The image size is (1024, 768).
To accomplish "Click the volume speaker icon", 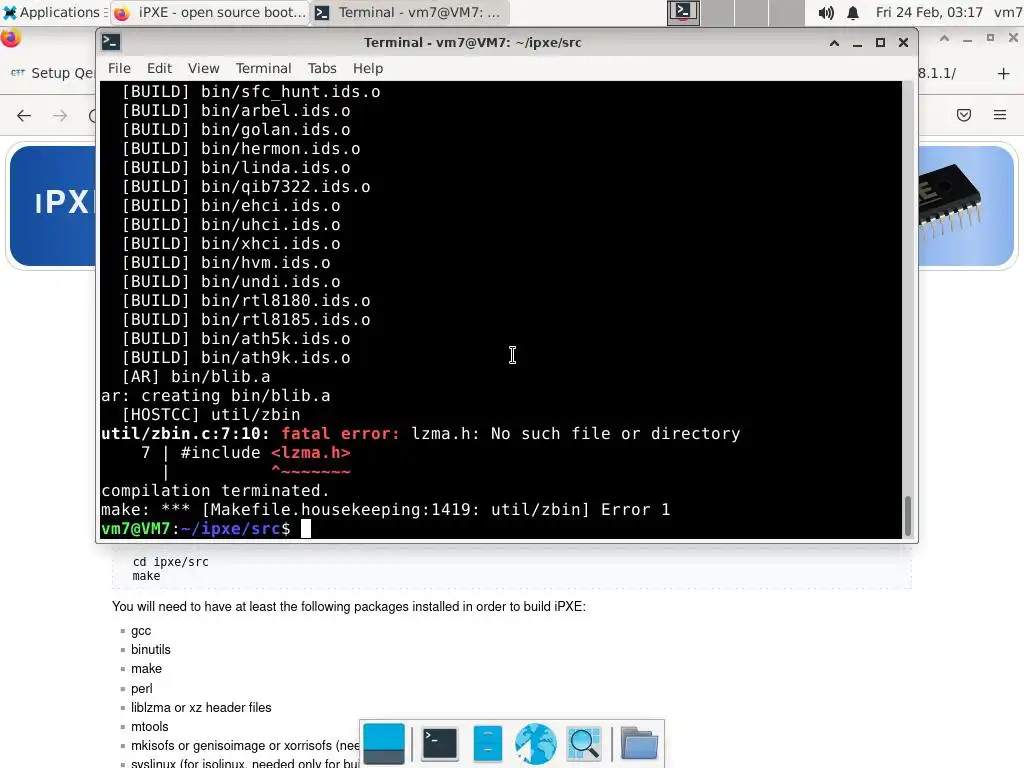I will point(826,12).
